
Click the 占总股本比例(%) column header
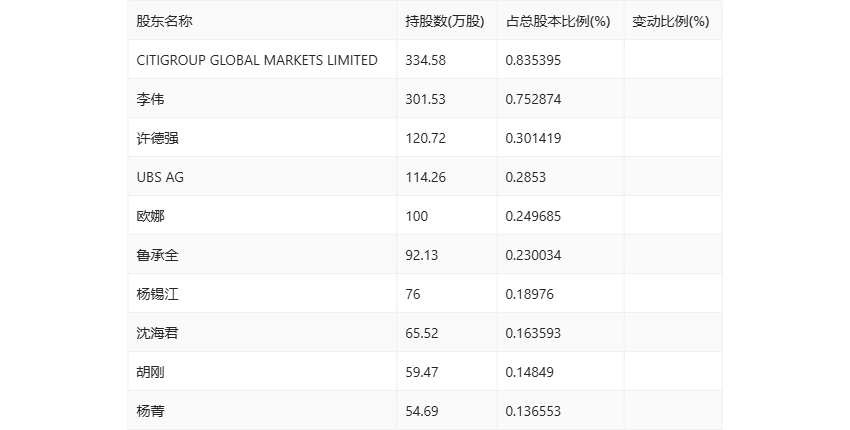pos(558,21)
